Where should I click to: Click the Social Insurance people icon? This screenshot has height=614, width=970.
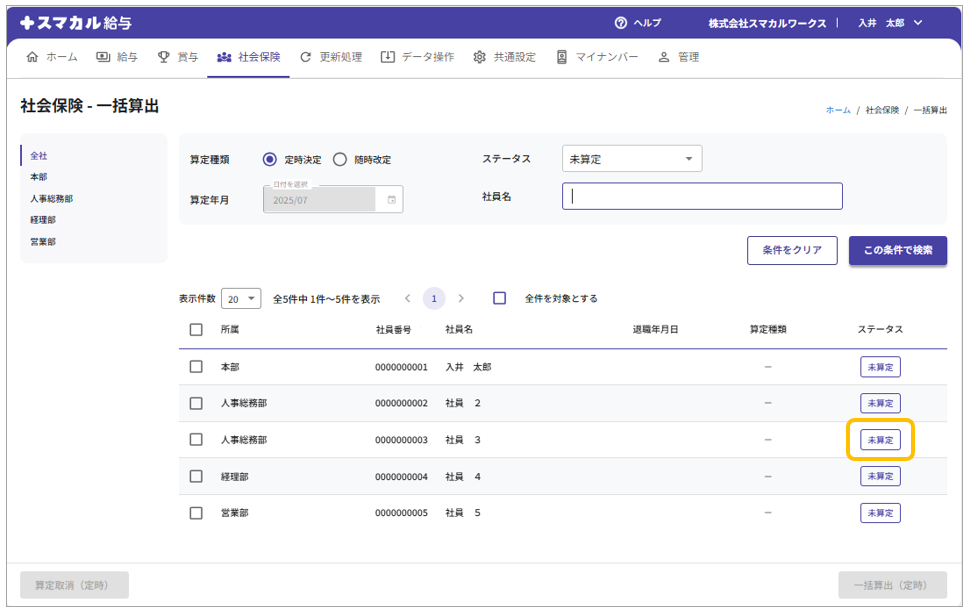[x=224, y=57]
